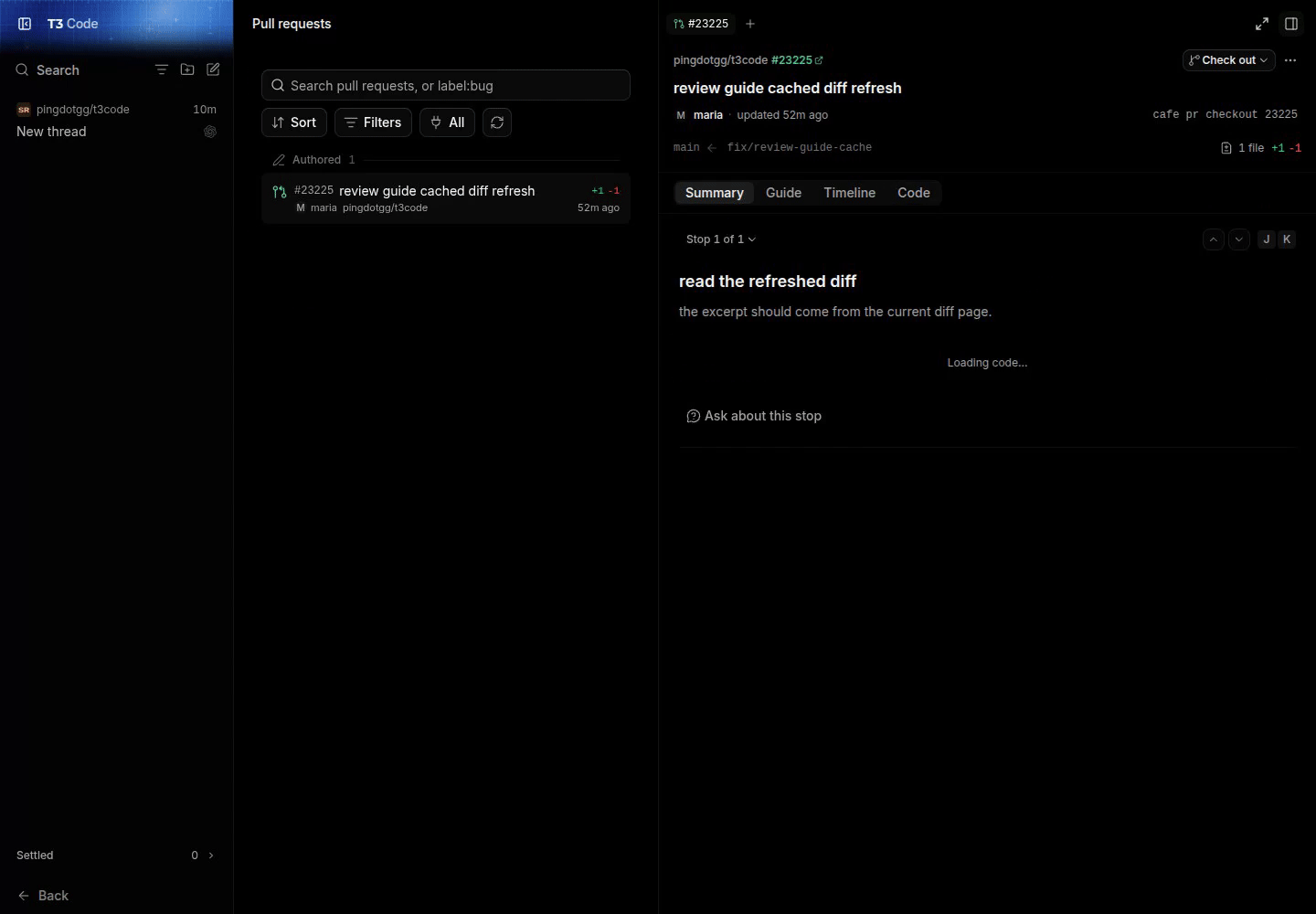Click the New thread status icon
1316x914 pixels.
pos(210,132)
